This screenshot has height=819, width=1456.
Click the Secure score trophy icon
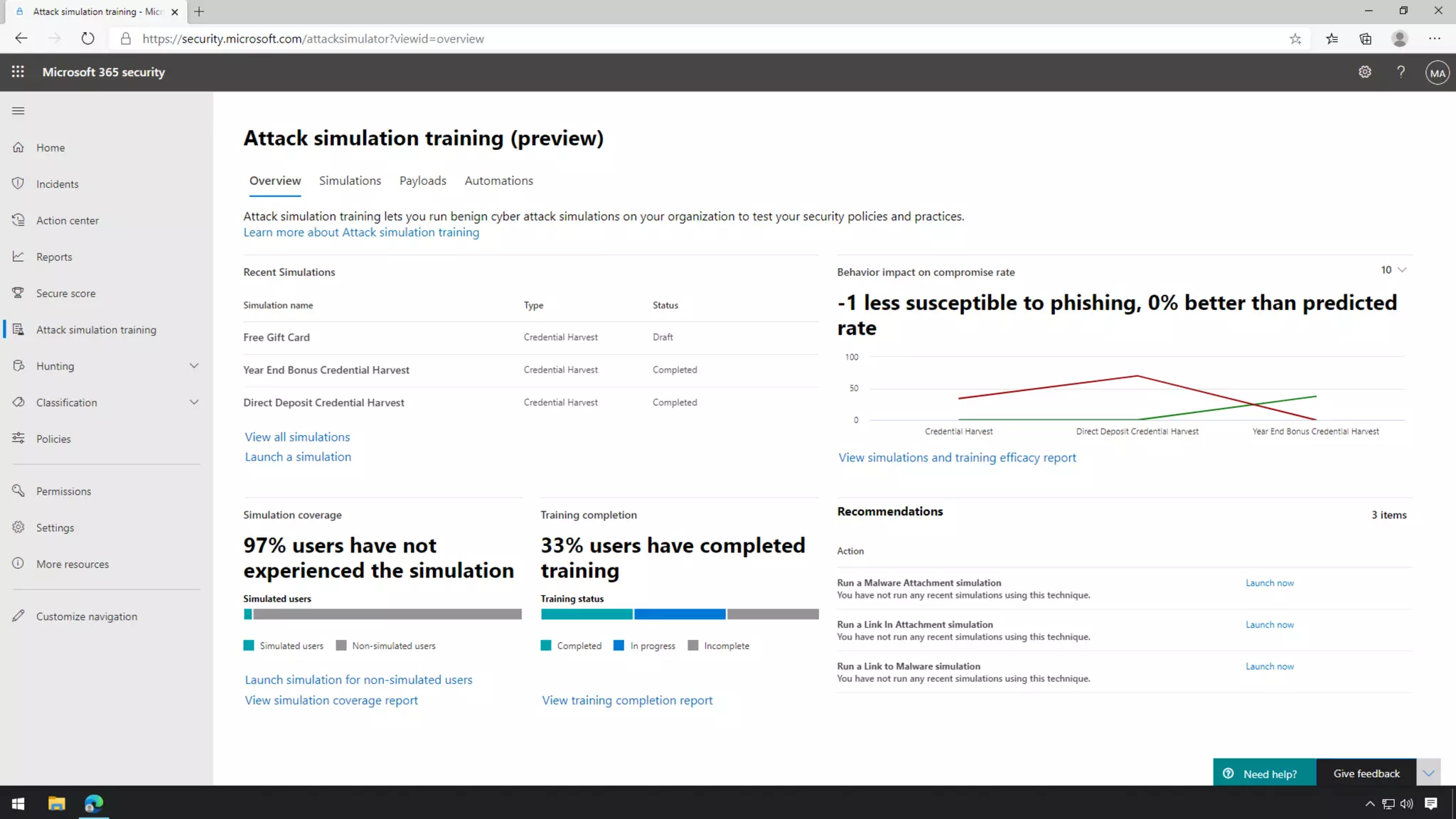(x=18, y=293)
